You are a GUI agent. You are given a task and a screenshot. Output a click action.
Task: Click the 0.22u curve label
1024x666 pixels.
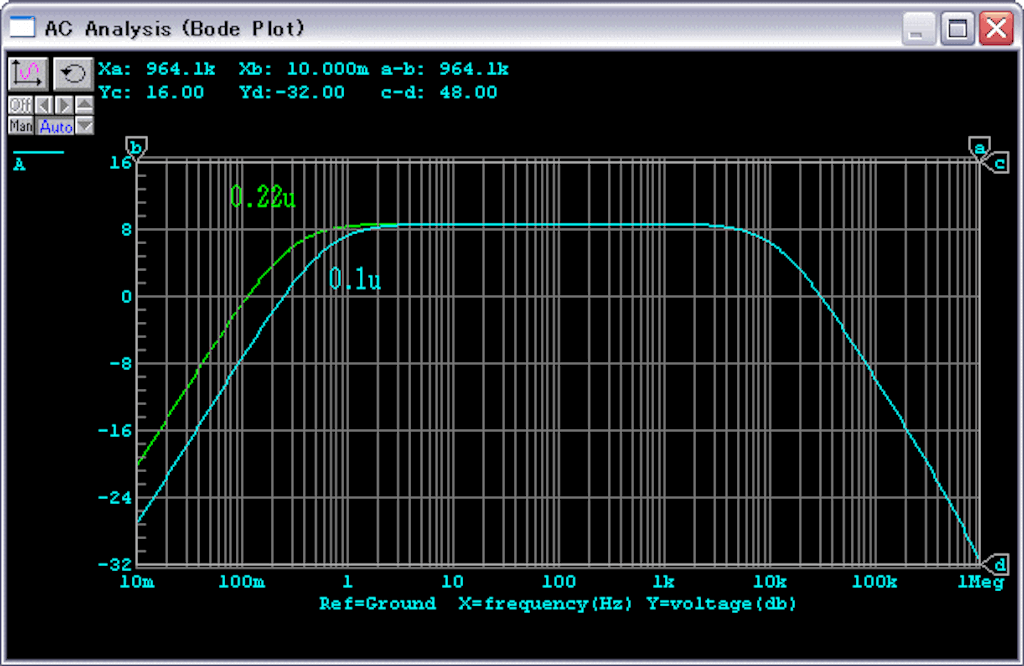263,197
